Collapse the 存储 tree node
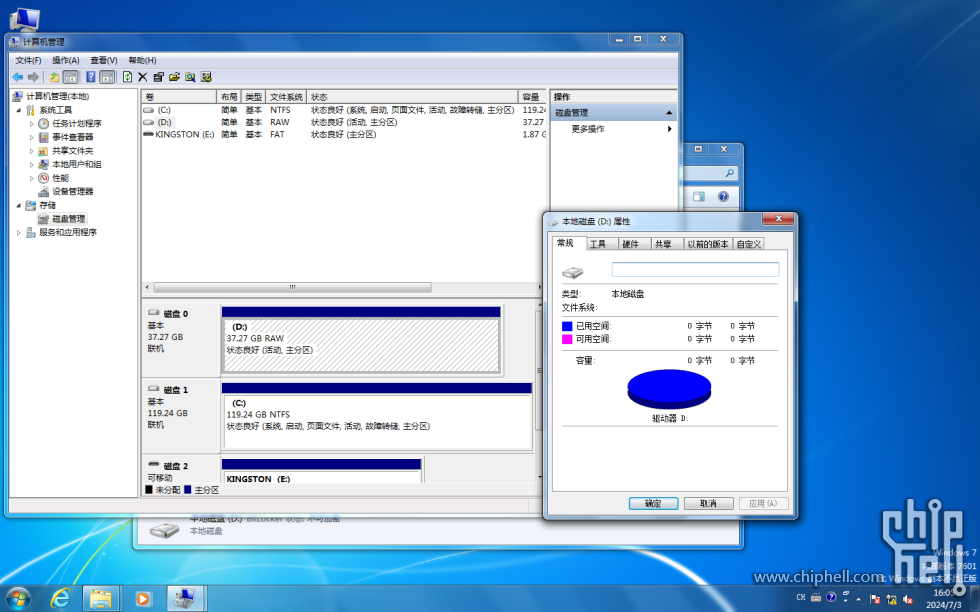 (19, 205)
